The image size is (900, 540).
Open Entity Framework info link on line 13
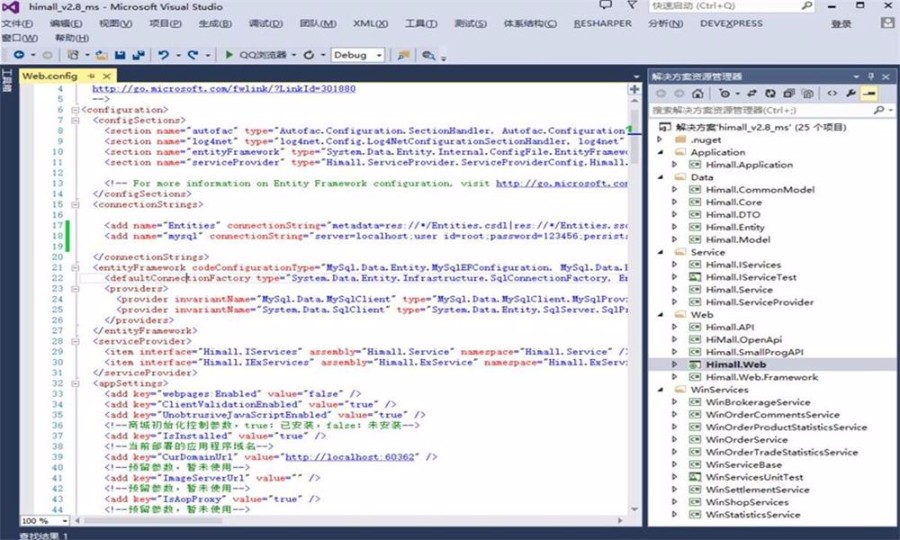561,183
